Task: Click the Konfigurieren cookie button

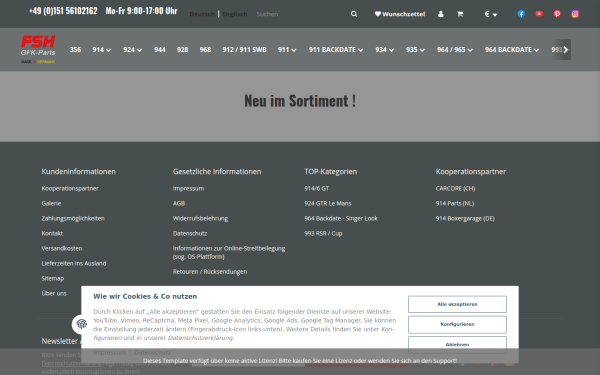Action: coord(457,324)
